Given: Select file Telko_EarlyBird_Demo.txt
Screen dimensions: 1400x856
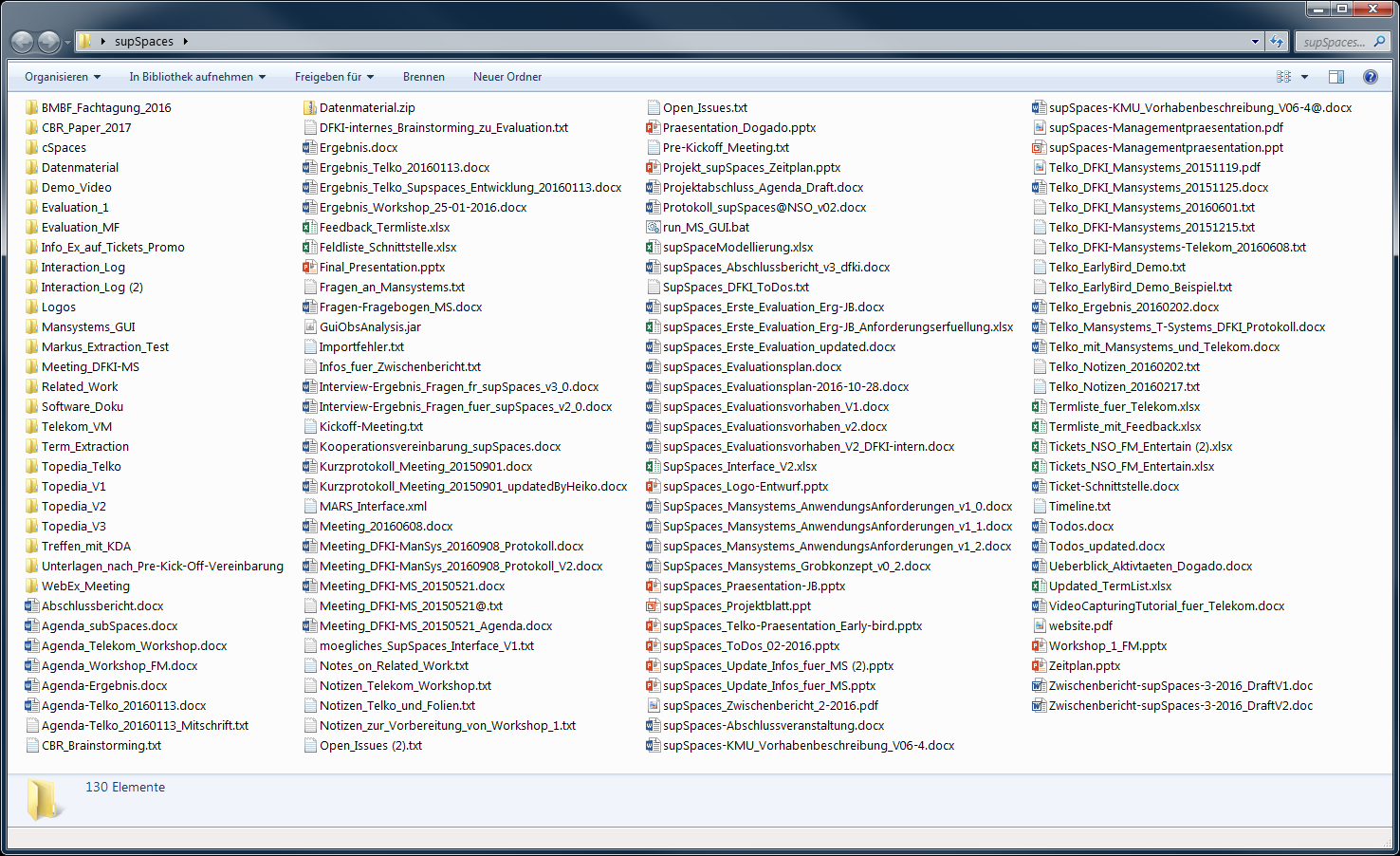Looking at the screenshot, I should click(1110, 268).
